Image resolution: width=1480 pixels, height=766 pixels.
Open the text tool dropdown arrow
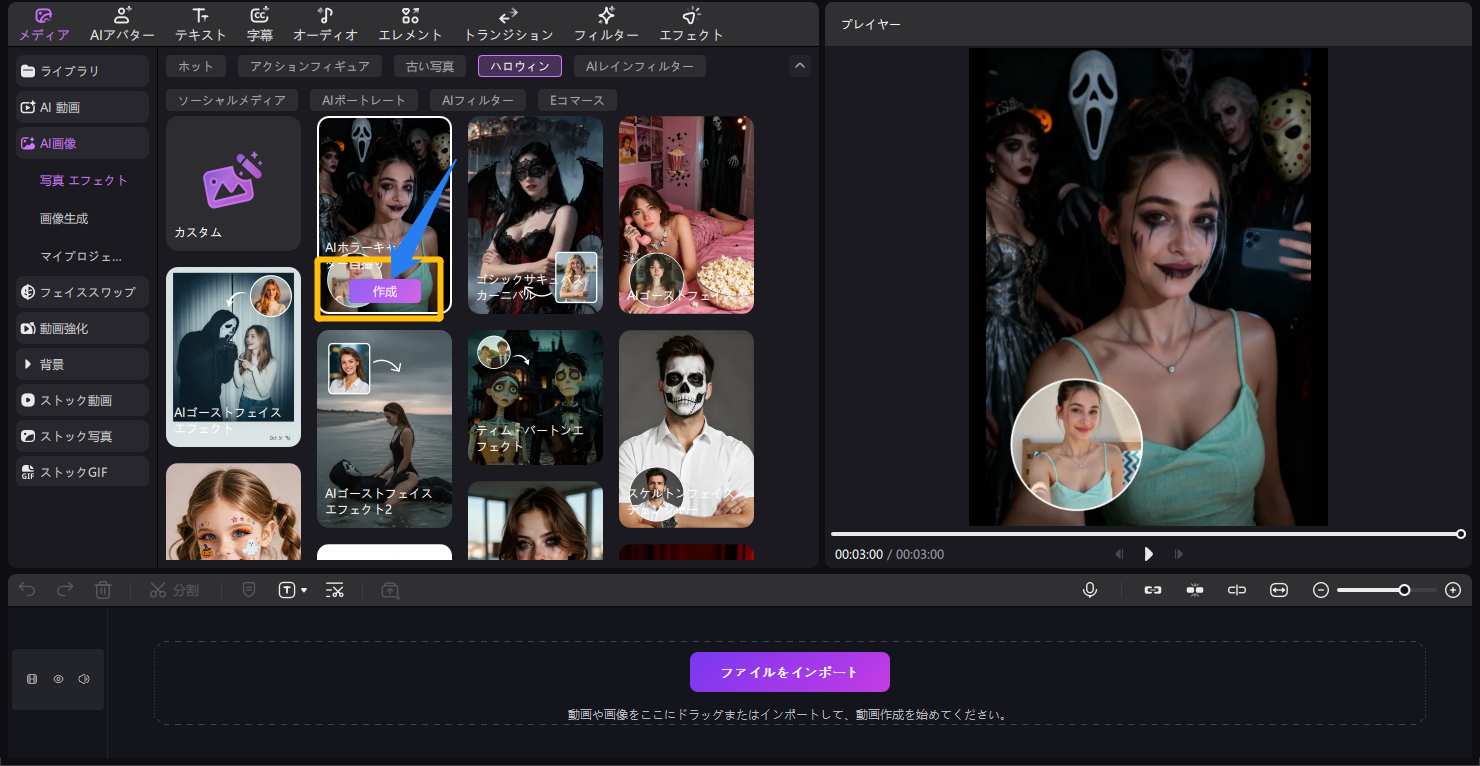(x=304, y=591)
